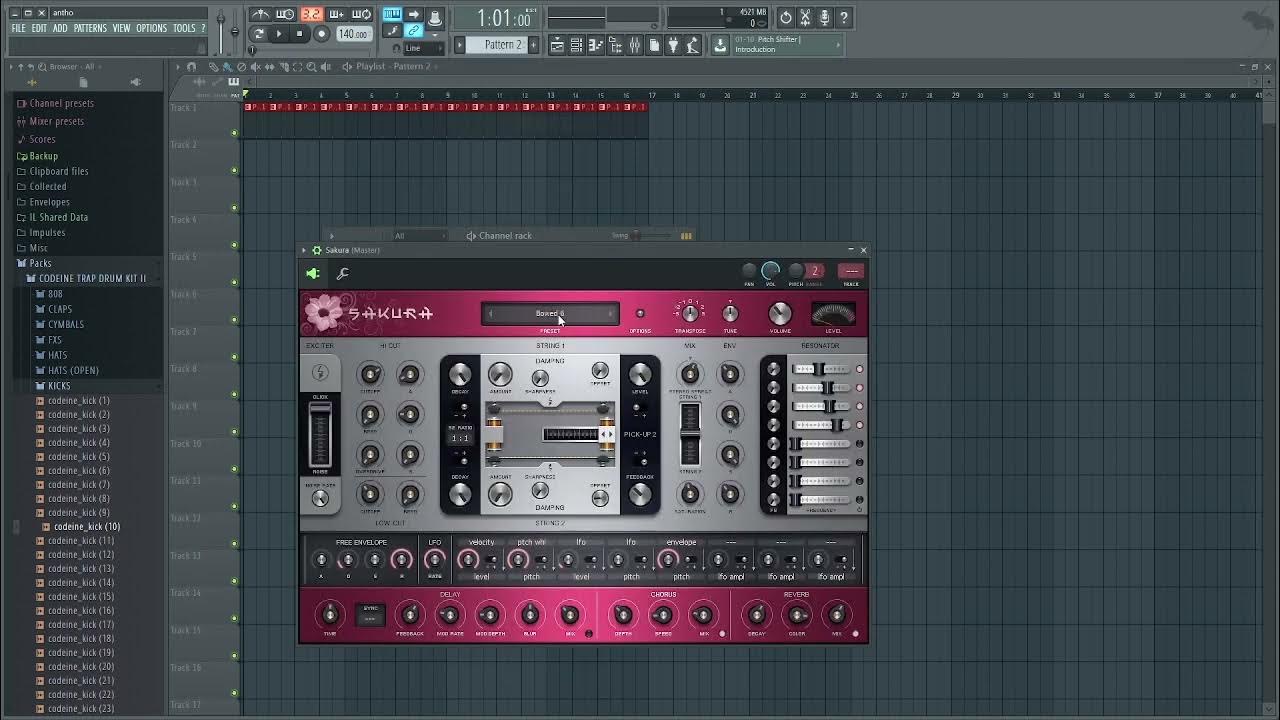Viewport: 1280px width, 720px height.
Task: Expand the CLAPS subfolder
Action: (60, 309)
